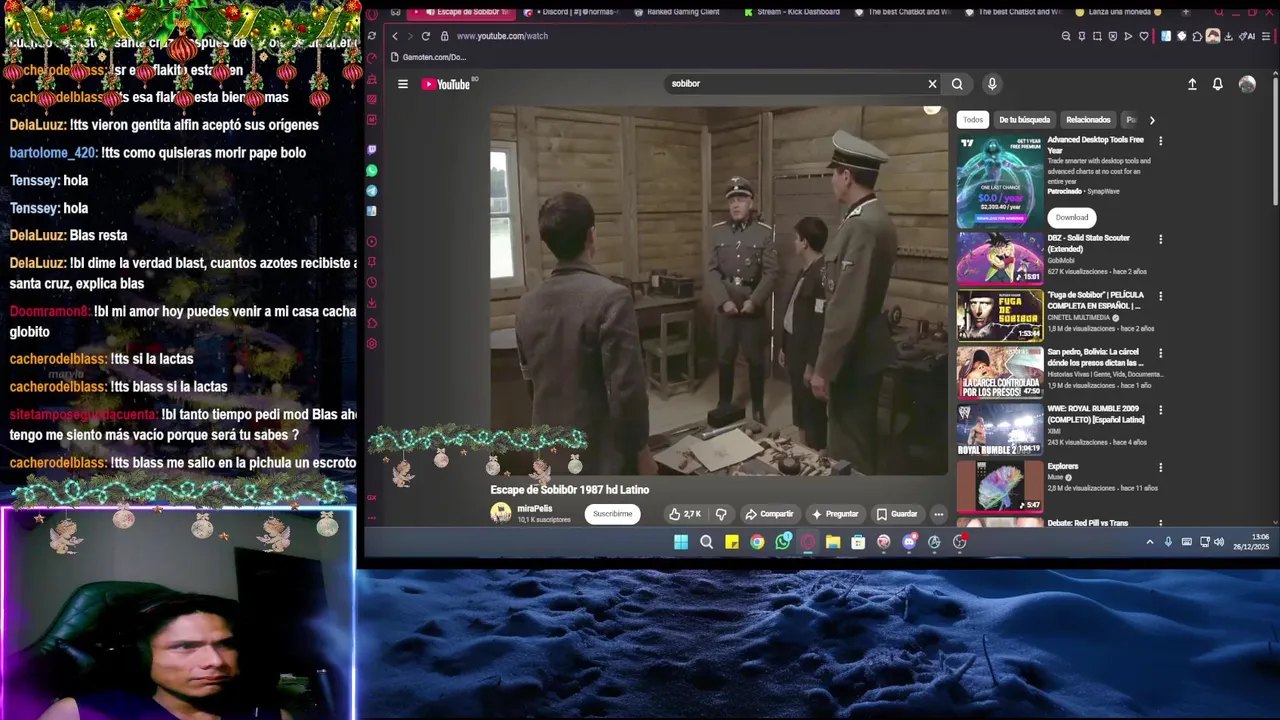1280x720 pixels.
Task: Run the YouTube search magnifier button
Action: coord(957,84)
